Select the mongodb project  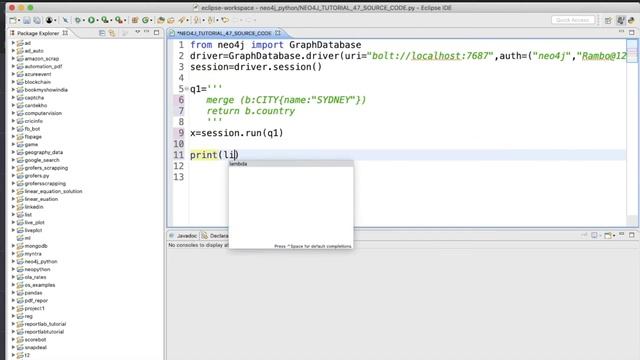coord(36,246)
